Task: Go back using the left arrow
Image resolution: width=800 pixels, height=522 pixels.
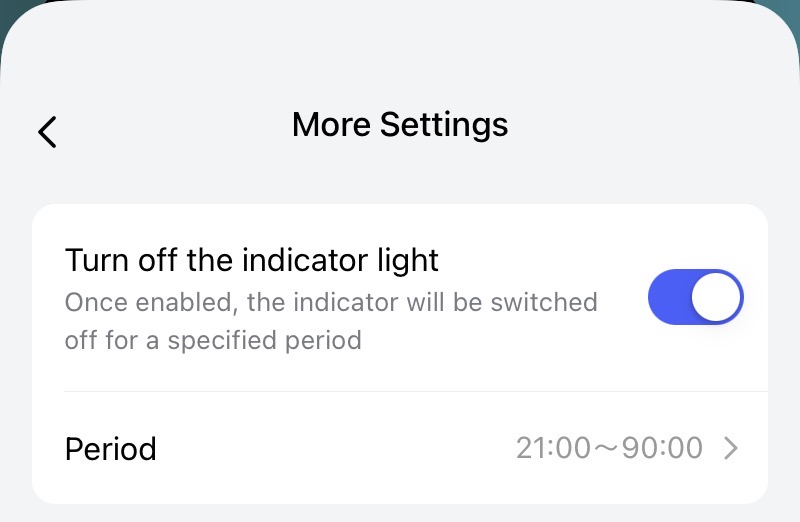Action: [47, 131]
